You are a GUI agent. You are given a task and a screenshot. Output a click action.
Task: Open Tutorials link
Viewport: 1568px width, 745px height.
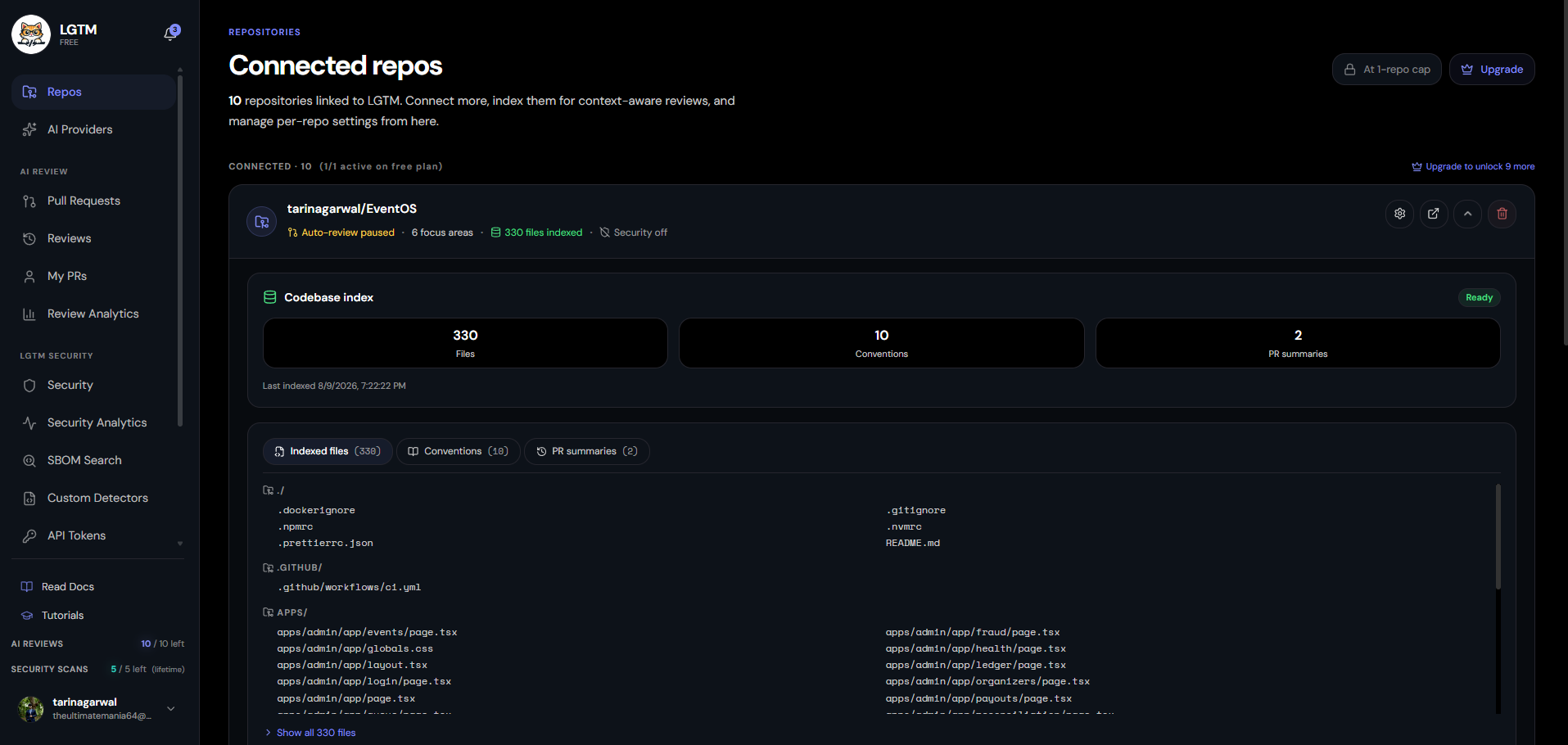click(x=52, y=616)
